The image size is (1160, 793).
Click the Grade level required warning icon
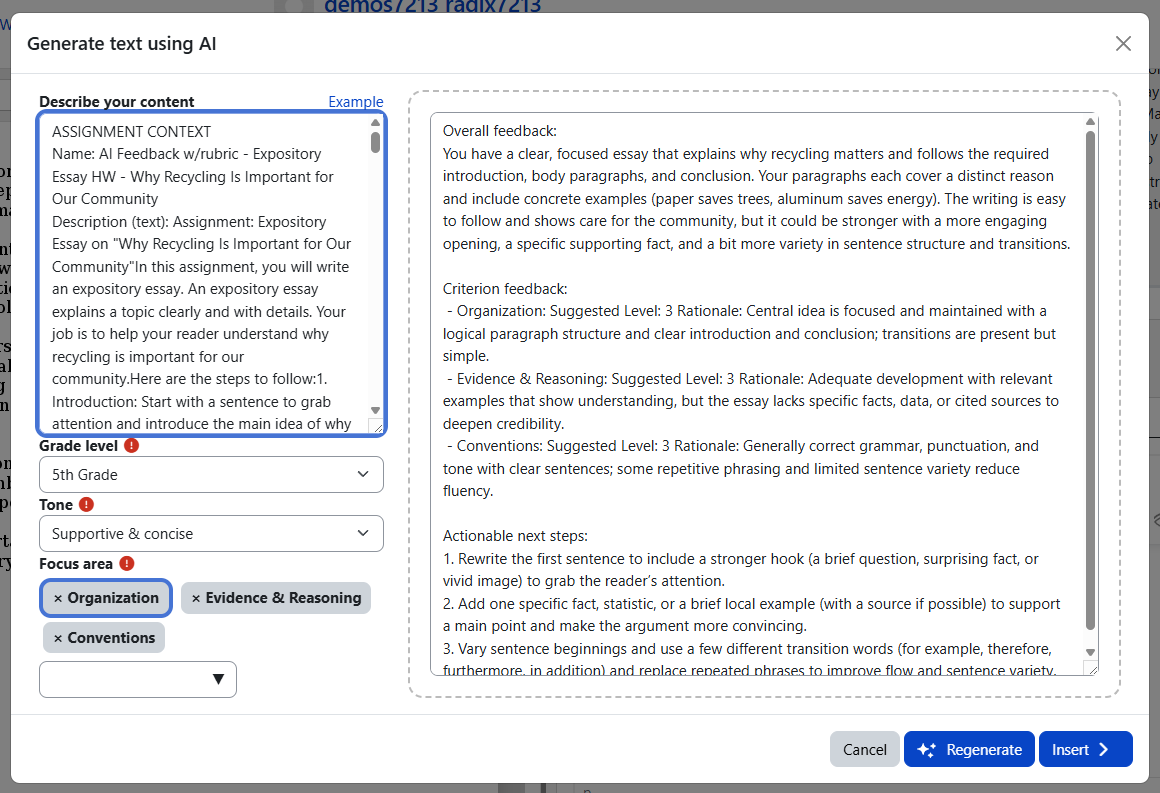coord(132,446)
